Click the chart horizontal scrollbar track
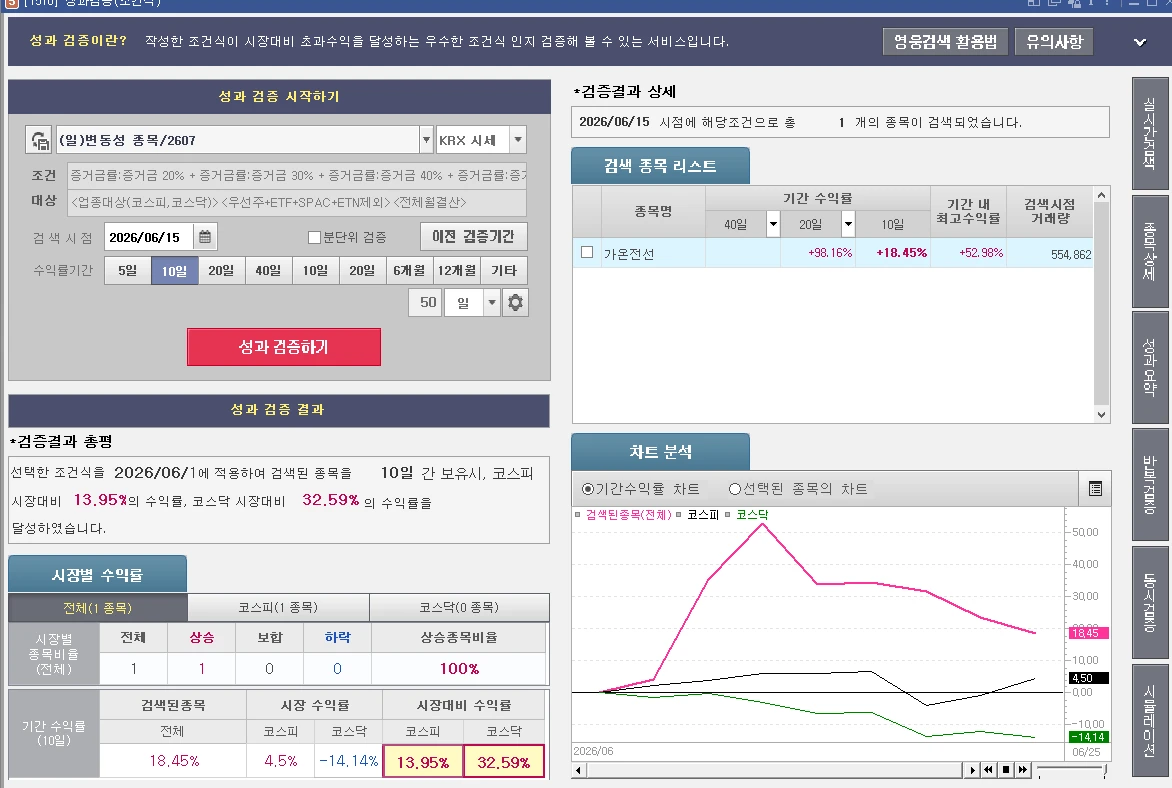This screenshot has height=788, width=1172. [774, 770]
